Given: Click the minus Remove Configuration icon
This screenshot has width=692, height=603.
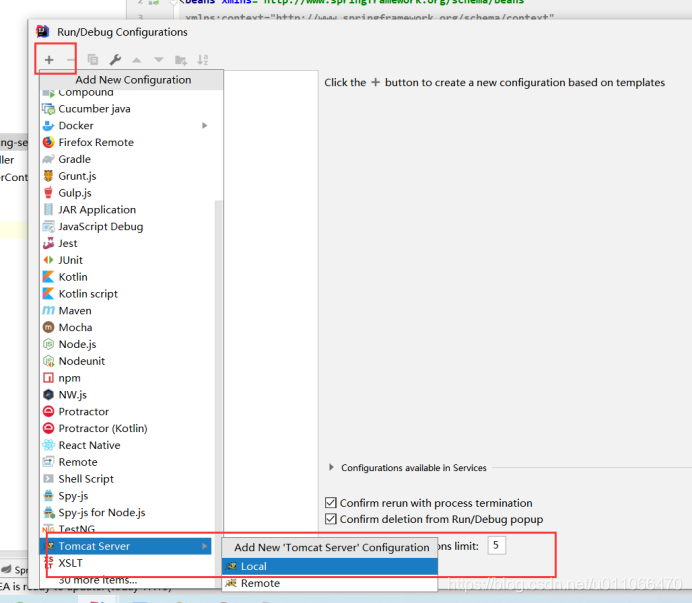Looking at the screenshot, I should [x=71, y=60].
